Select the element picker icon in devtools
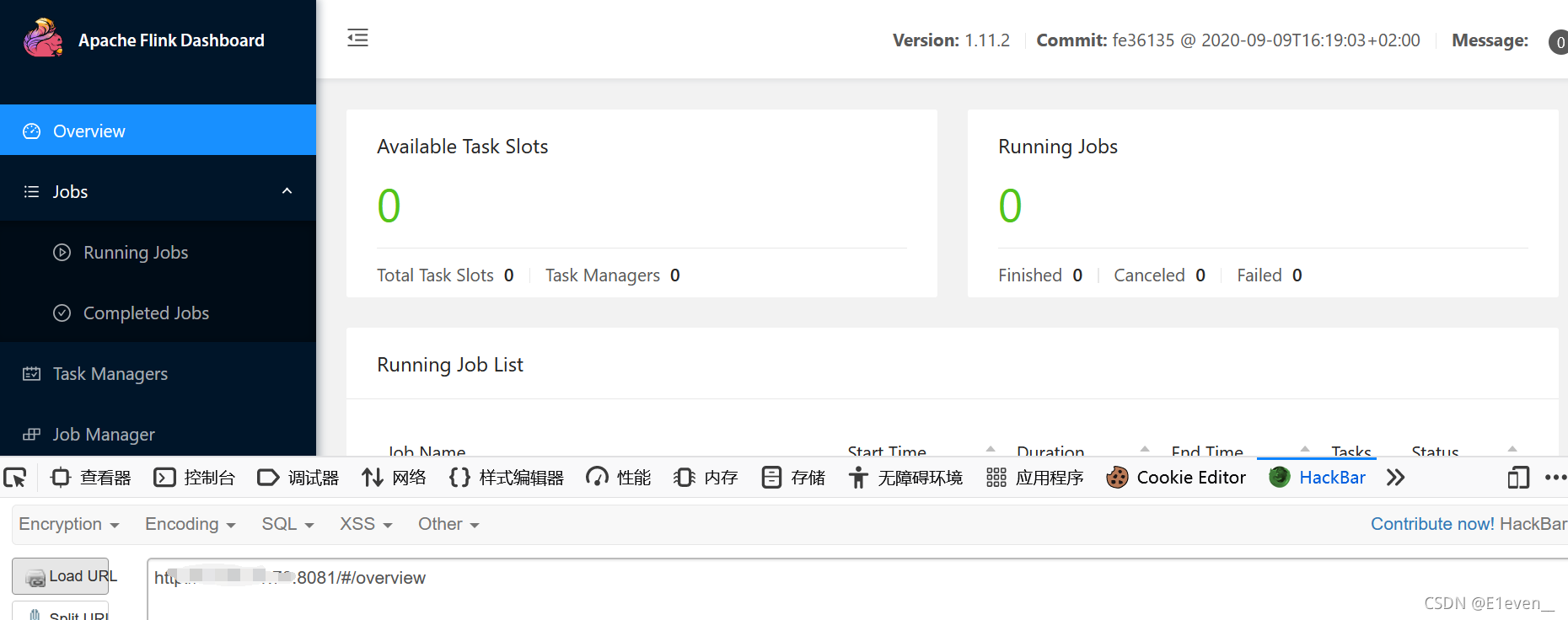 (x=15, y=478)
